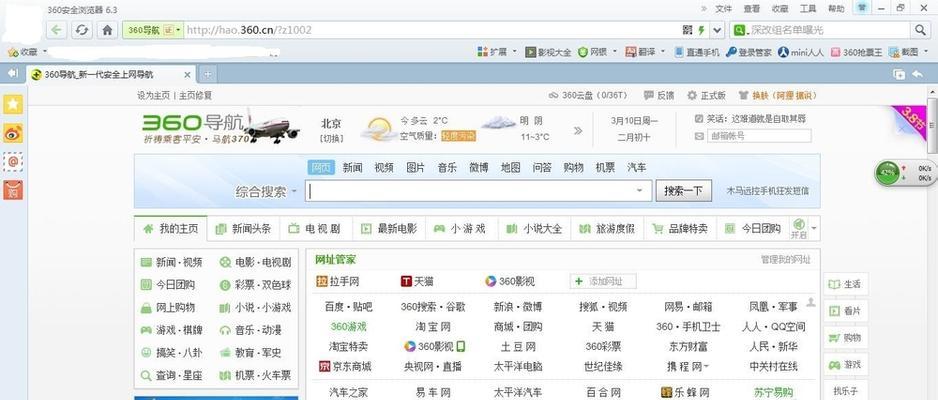
Task: Click the 切换 city switch link
Action: tap(331, 138)
